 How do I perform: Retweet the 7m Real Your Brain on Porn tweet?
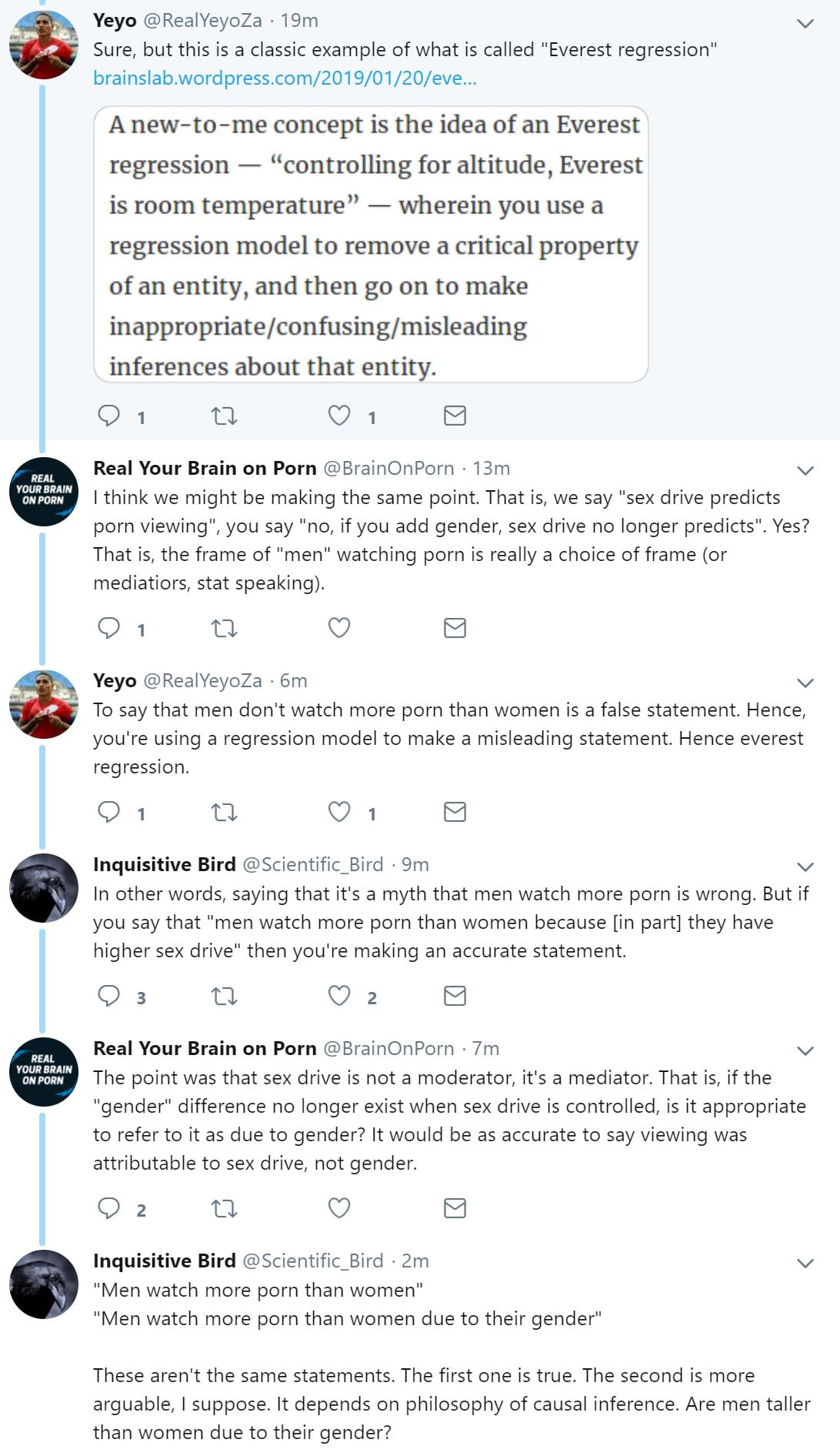pyautogui.click(x=224, y=1209)
